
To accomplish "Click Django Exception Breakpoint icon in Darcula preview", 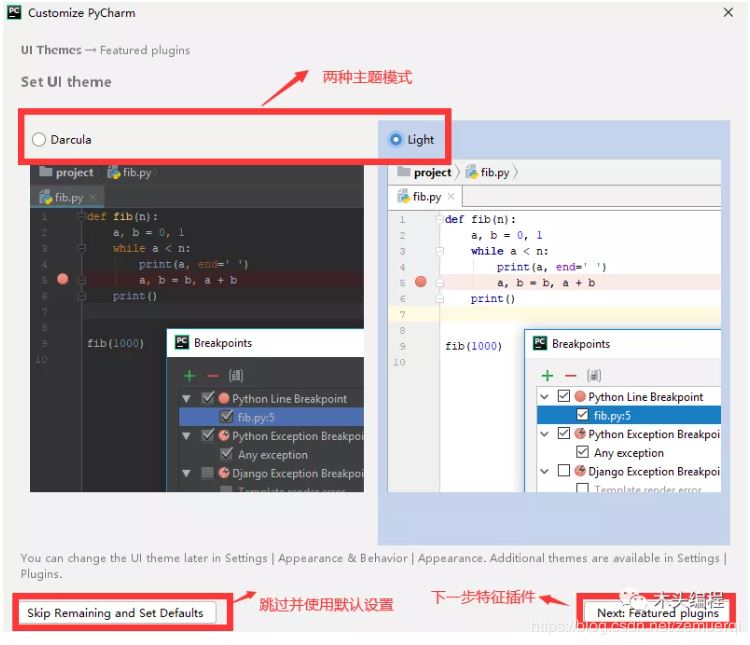I will click(x=223, y=473).
